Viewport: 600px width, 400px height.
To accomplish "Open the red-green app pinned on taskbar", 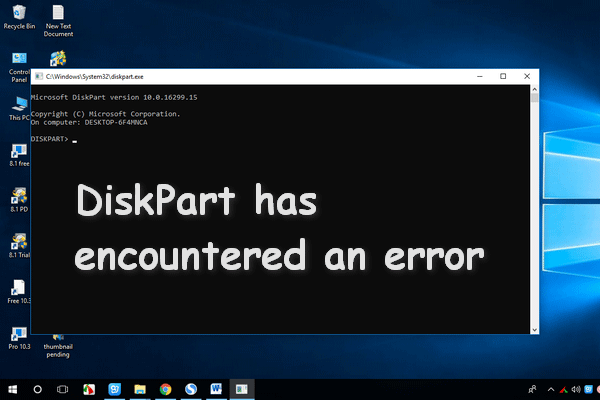I will pos(89,389).
